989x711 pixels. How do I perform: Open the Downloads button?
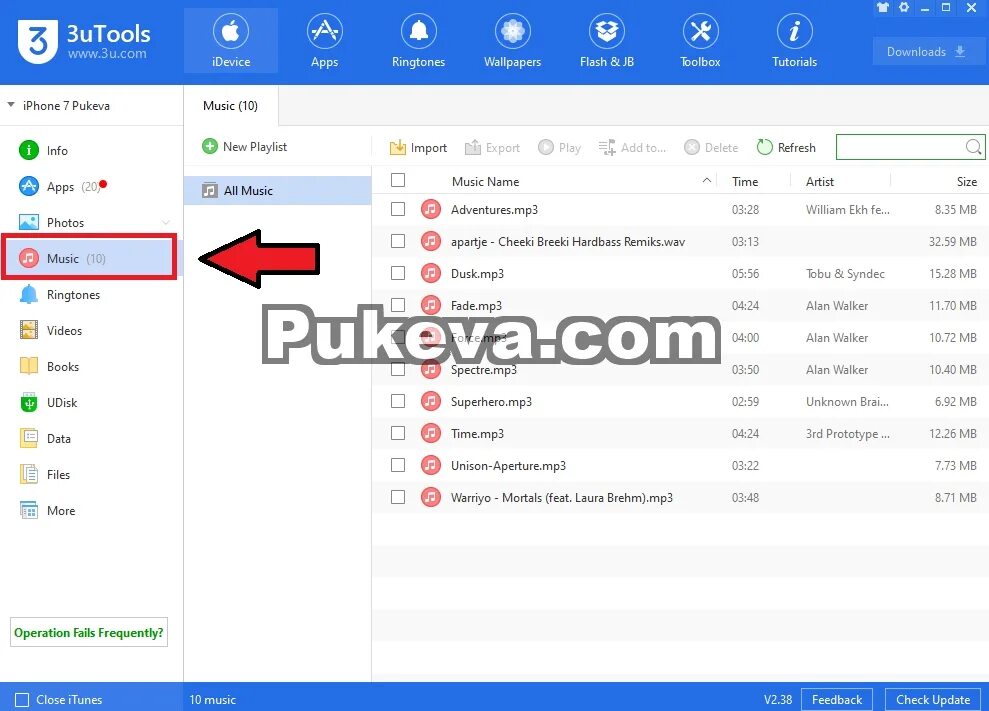point(928,52)
